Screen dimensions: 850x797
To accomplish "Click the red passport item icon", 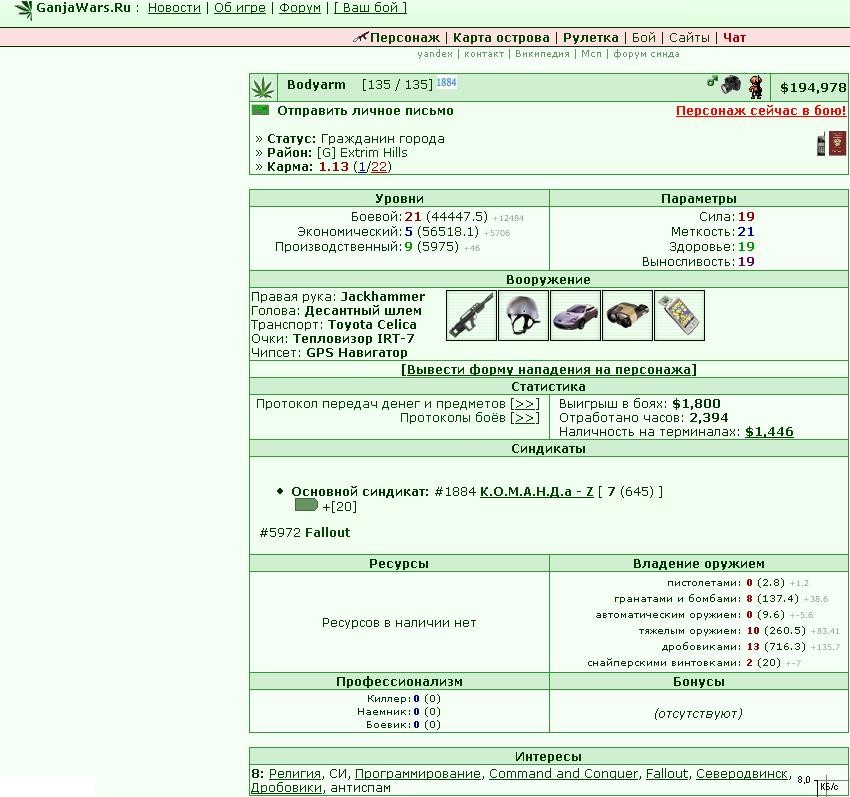I will click(838, 144).
